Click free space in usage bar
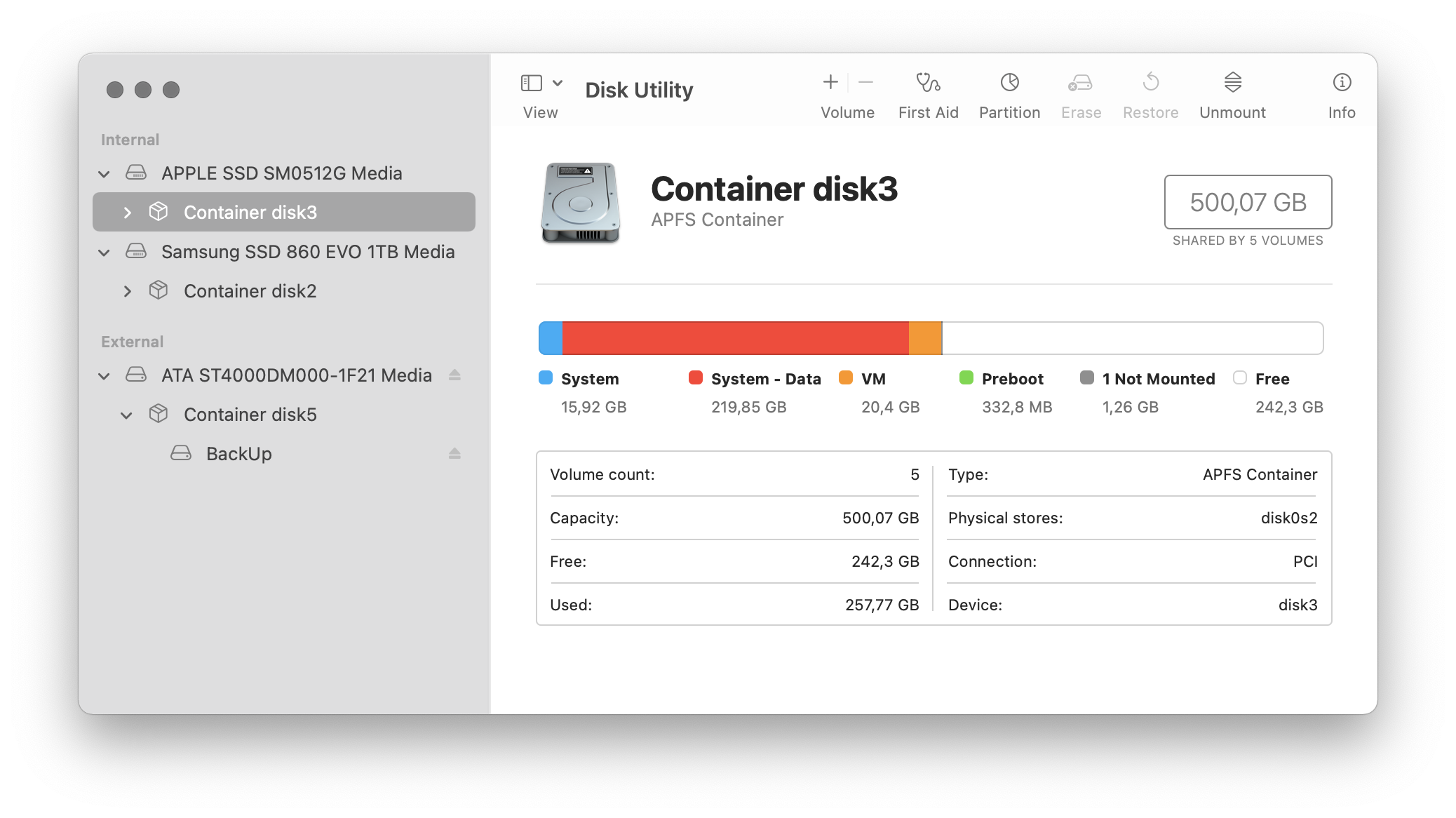Image resolution: width=1456 pixels, height=818 pixels. pos(1131,338)
